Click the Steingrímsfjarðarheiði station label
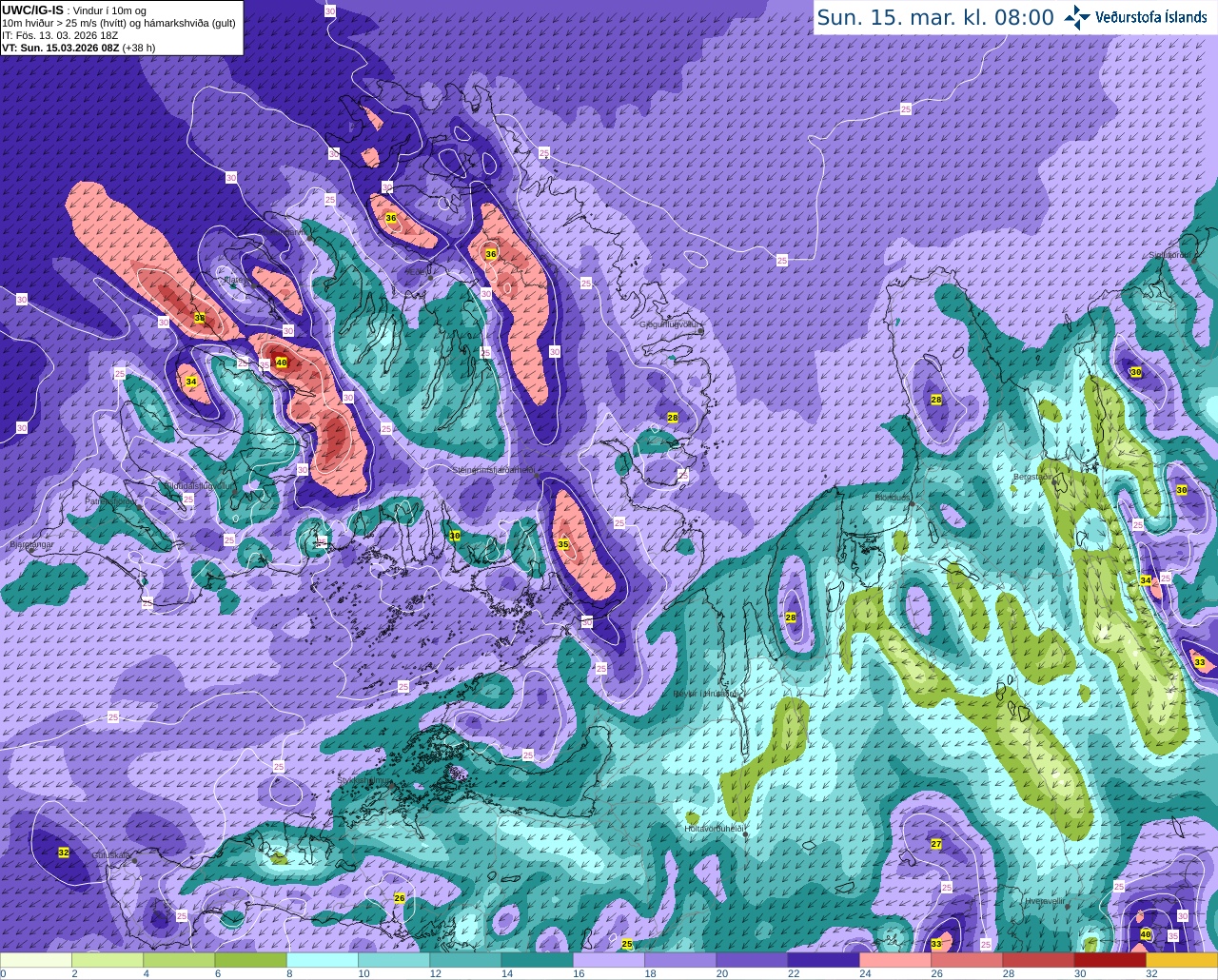The image size is (1218, 980). tap(492, 470)
